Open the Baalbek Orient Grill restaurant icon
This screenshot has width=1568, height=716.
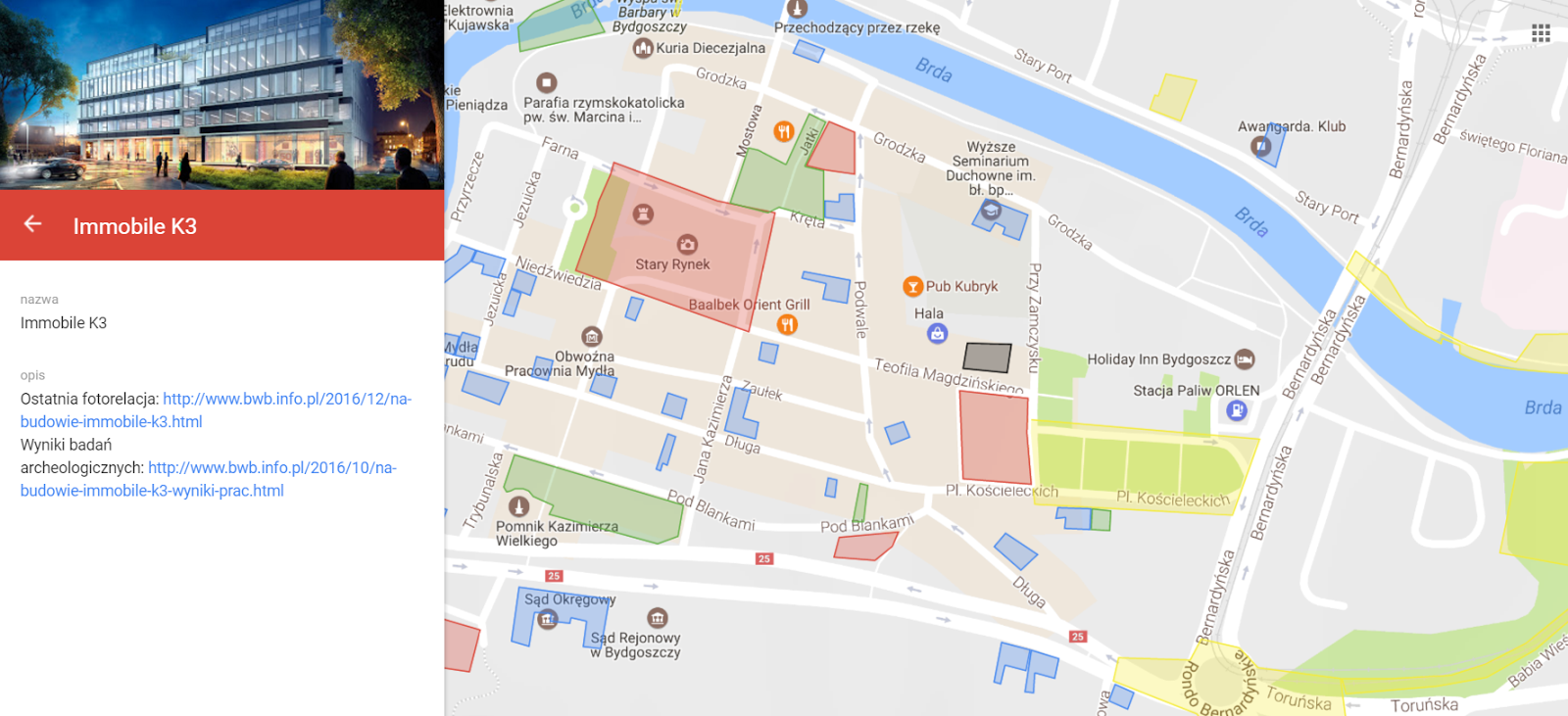[787, 324]
